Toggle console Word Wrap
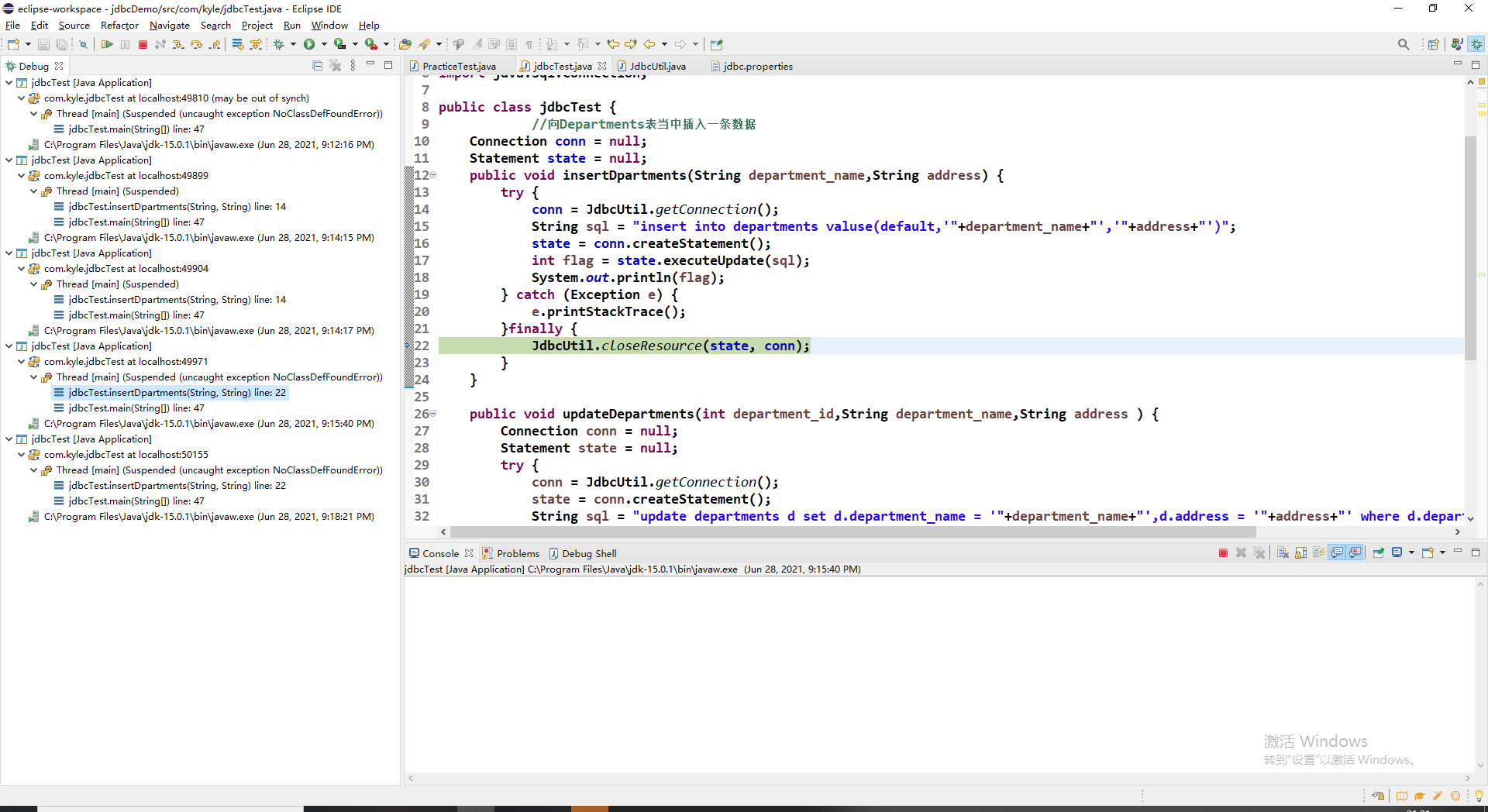The image size is (1488, 812). point(1318,553)
